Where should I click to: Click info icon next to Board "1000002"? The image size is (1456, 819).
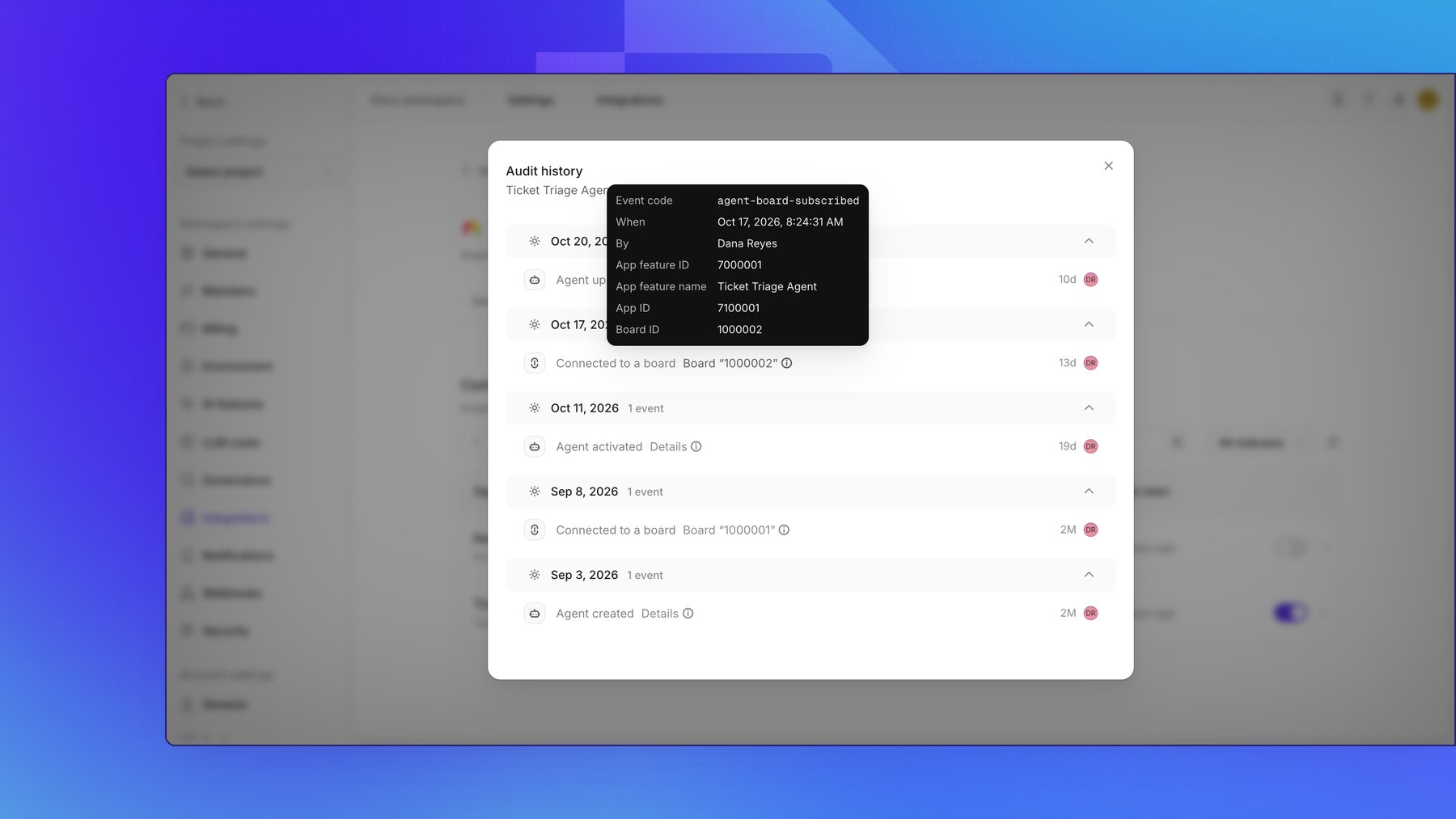pos(787,363)
